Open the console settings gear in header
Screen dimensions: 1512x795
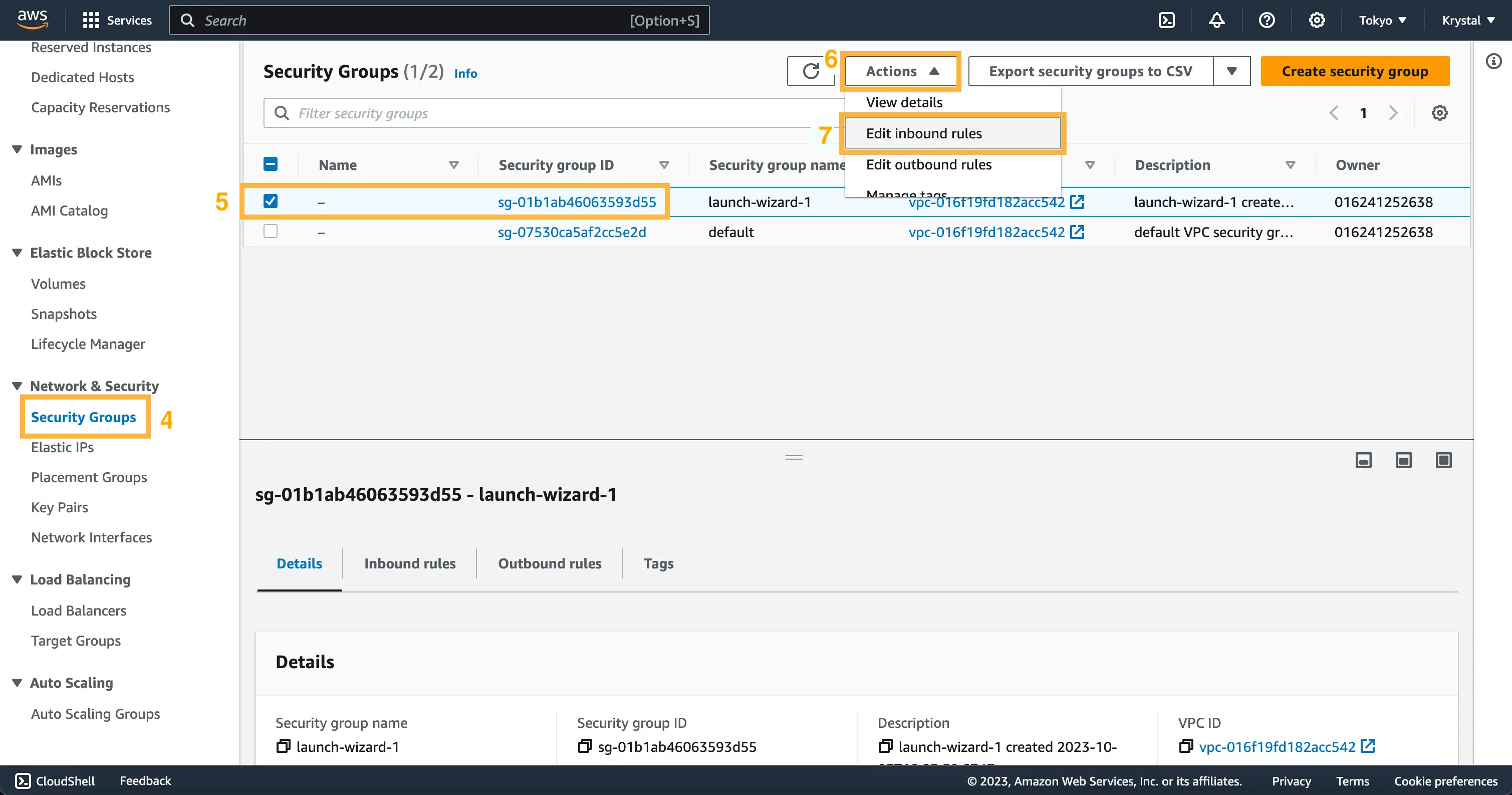pyautogui.click(x=1317, y=20)
